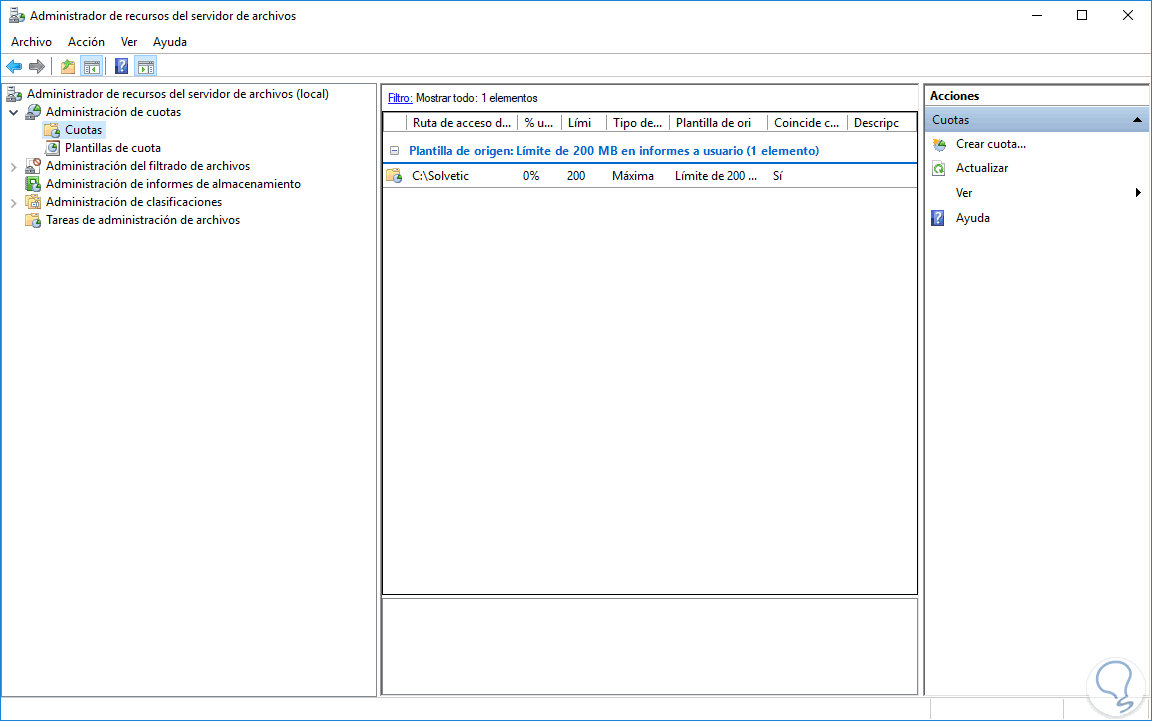Select Administración de clasificaciones tree item
The image size is (1152, 721).
[134, 202]
